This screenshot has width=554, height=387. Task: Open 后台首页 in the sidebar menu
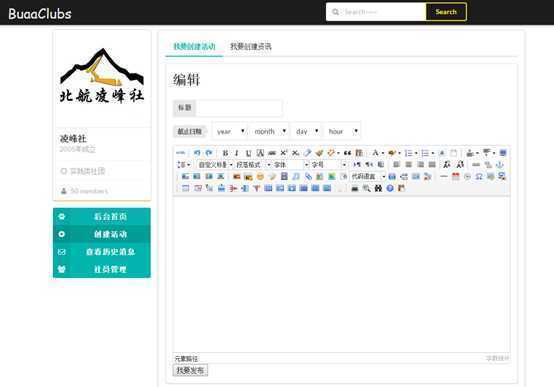click(x=102, y=216)
